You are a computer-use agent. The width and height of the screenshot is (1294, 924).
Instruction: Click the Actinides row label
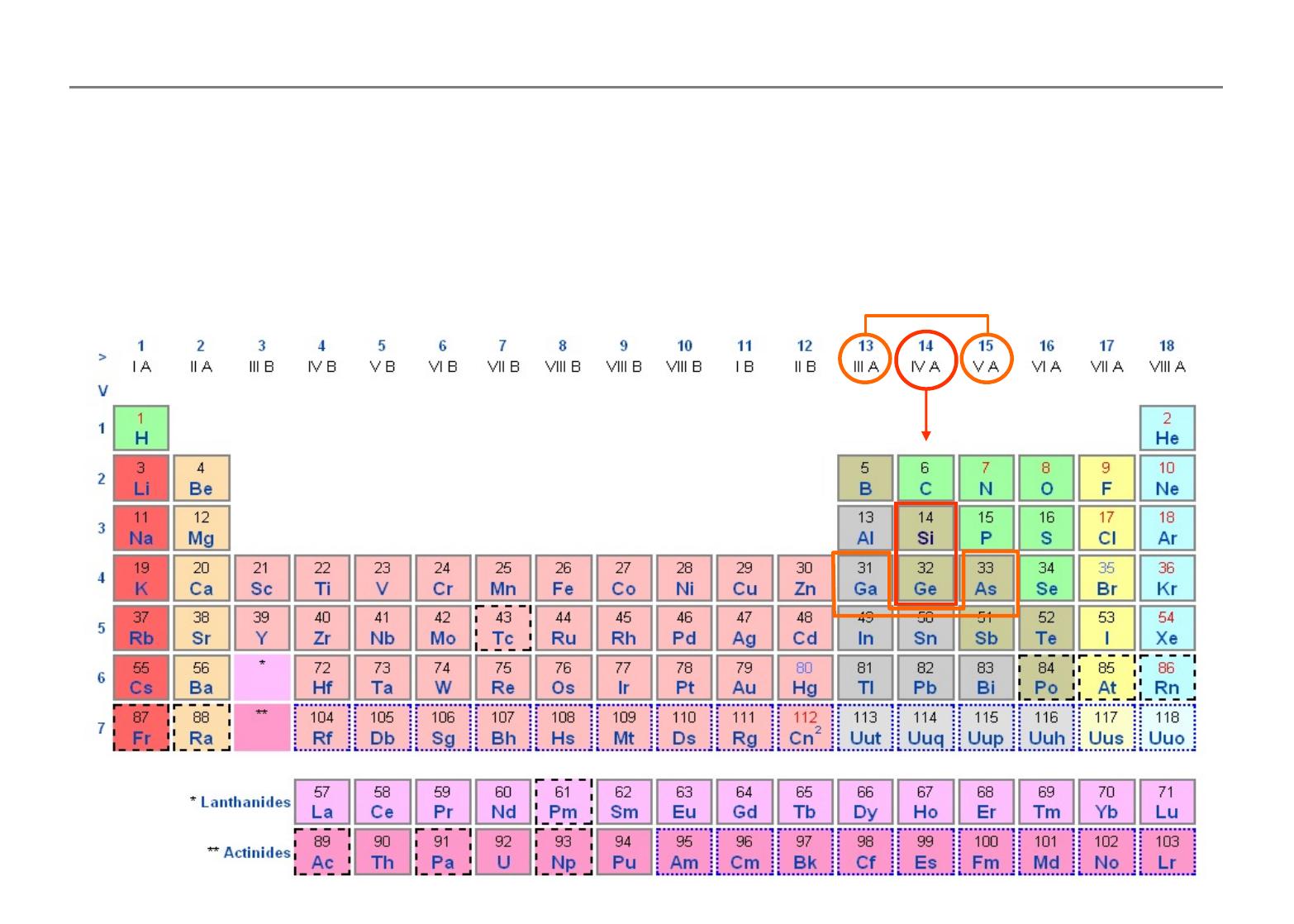pos(249,852)
